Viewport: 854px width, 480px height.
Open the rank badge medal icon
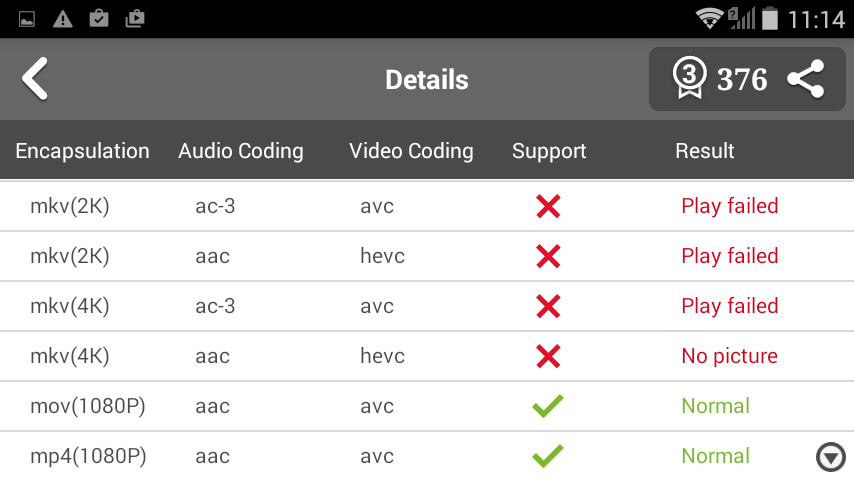click(x=690, y=78)
